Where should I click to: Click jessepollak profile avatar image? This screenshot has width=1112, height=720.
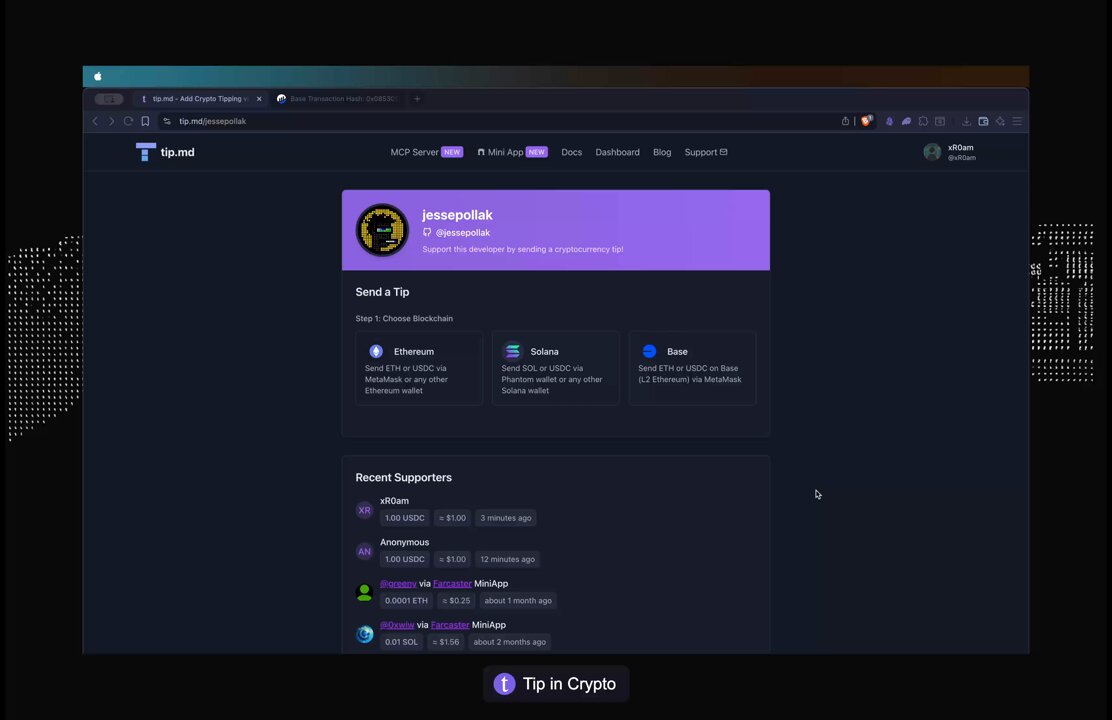[382, 230]
